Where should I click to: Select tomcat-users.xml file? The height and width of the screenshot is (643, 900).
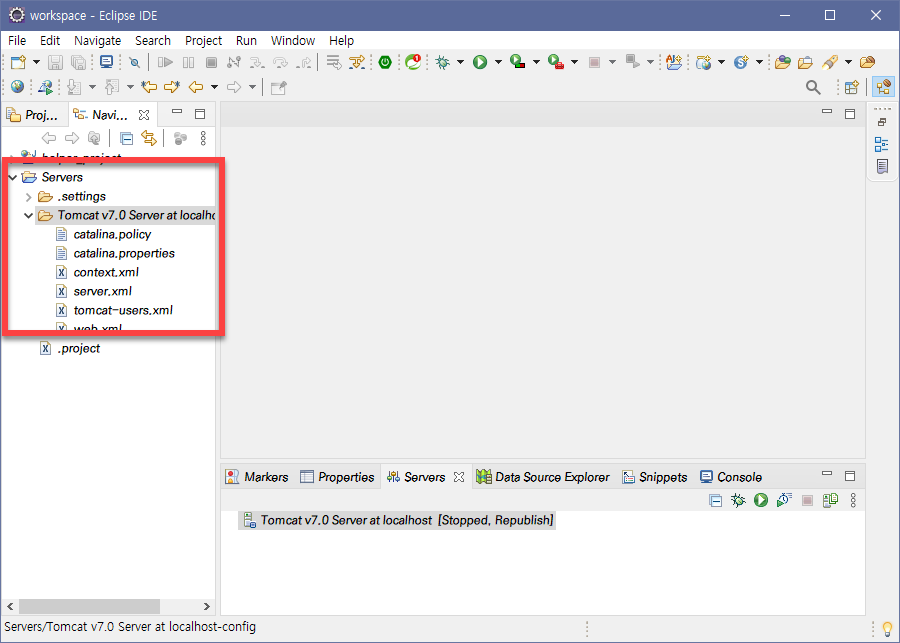click(123, 310)
